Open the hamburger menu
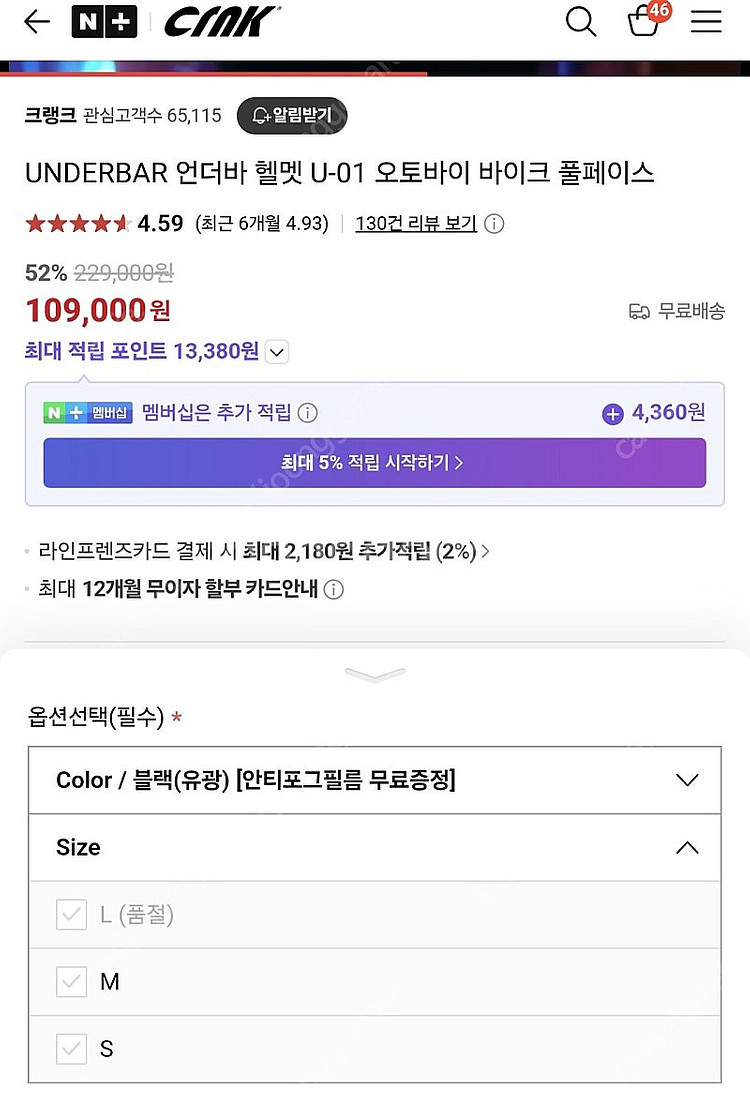The width and height of the screenshot is (750, 1105). (x=706, y=22)
